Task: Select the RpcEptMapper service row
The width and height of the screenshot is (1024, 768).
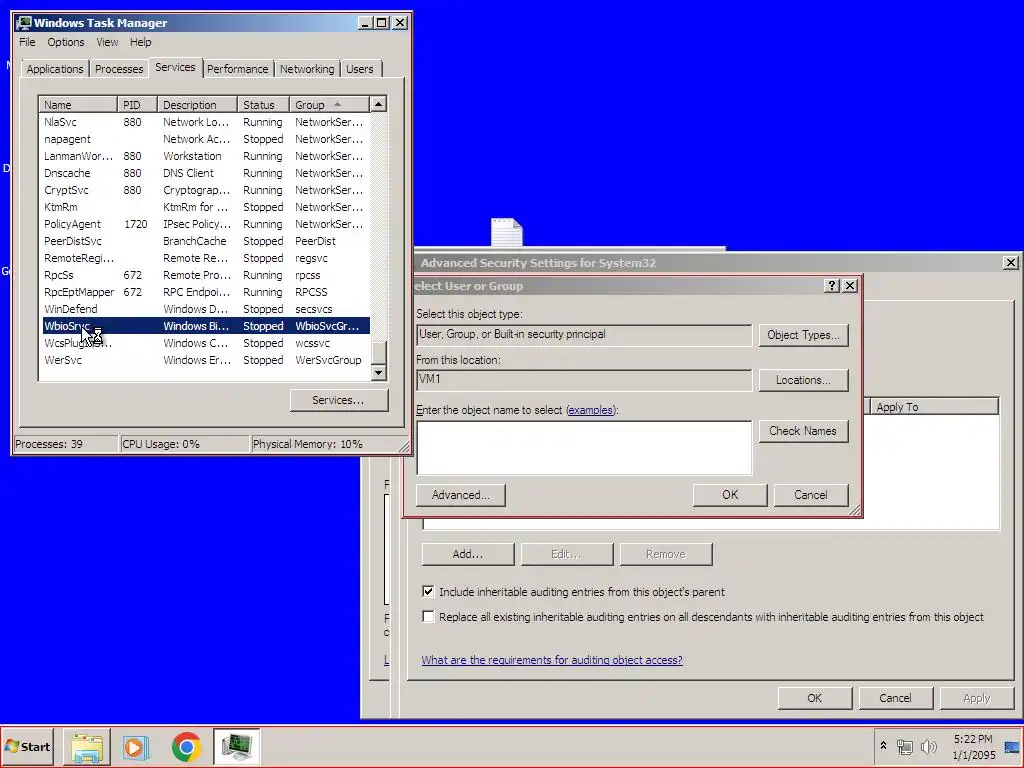Action: pos(206,292)
